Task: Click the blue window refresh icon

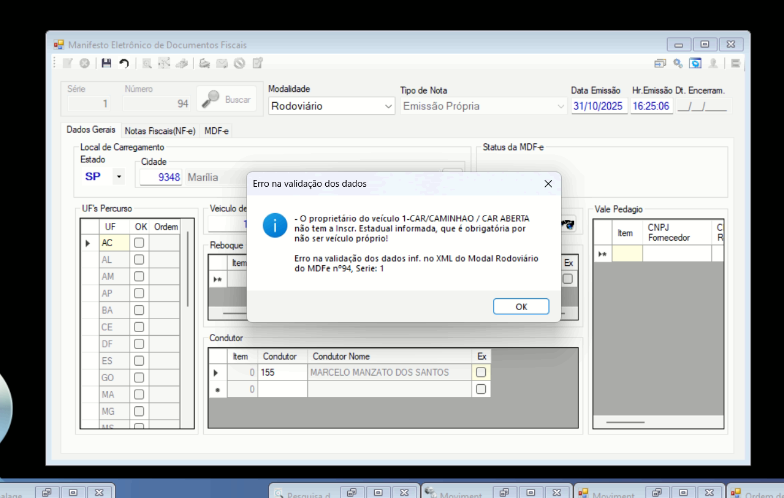Action: click(696, 63)
